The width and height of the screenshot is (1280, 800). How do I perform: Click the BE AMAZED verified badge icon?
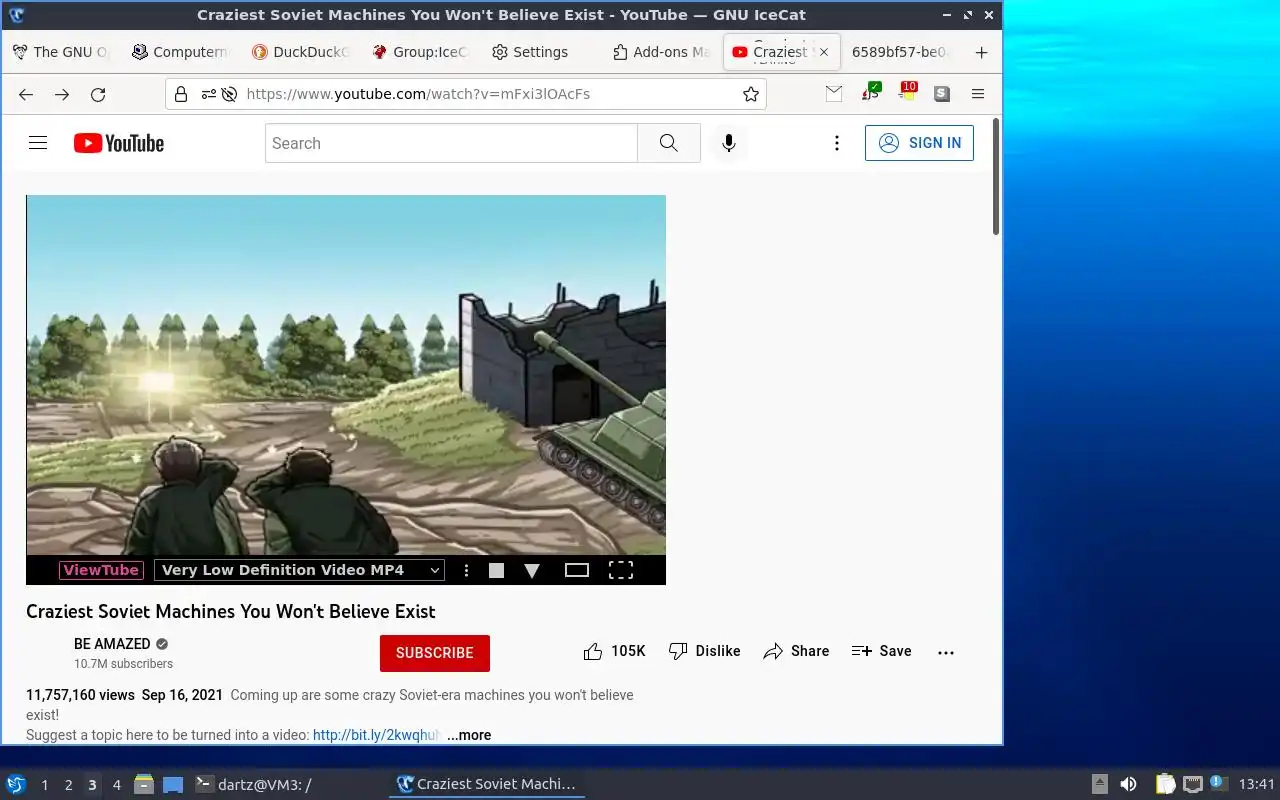coord(162,644)
